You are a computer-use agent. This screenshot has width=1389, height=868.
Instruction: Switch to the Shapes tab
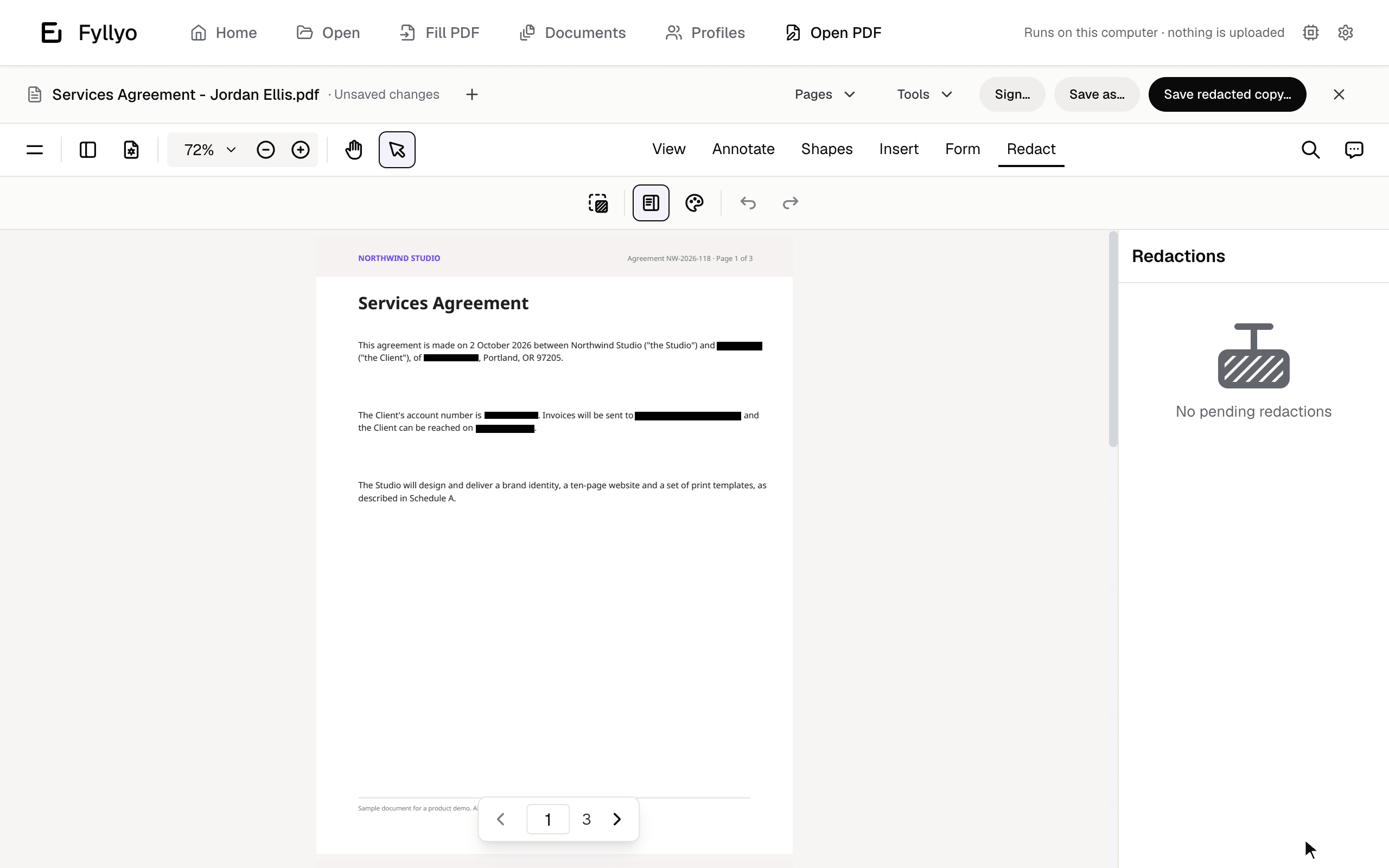click(826, 149)
